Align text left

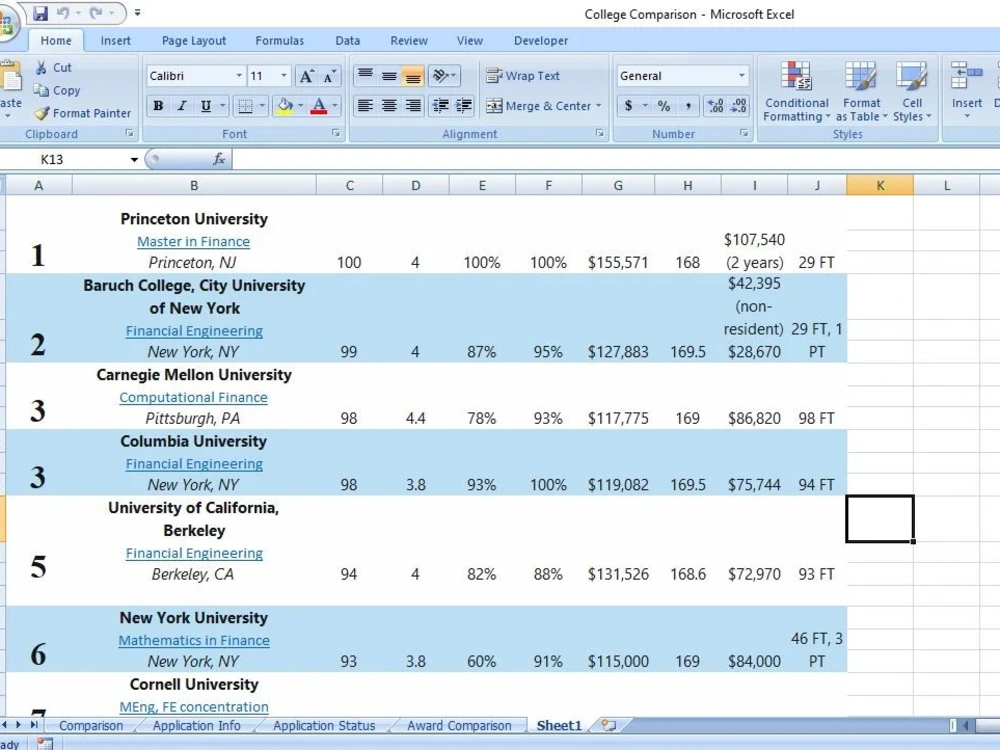tap(365, 106)
